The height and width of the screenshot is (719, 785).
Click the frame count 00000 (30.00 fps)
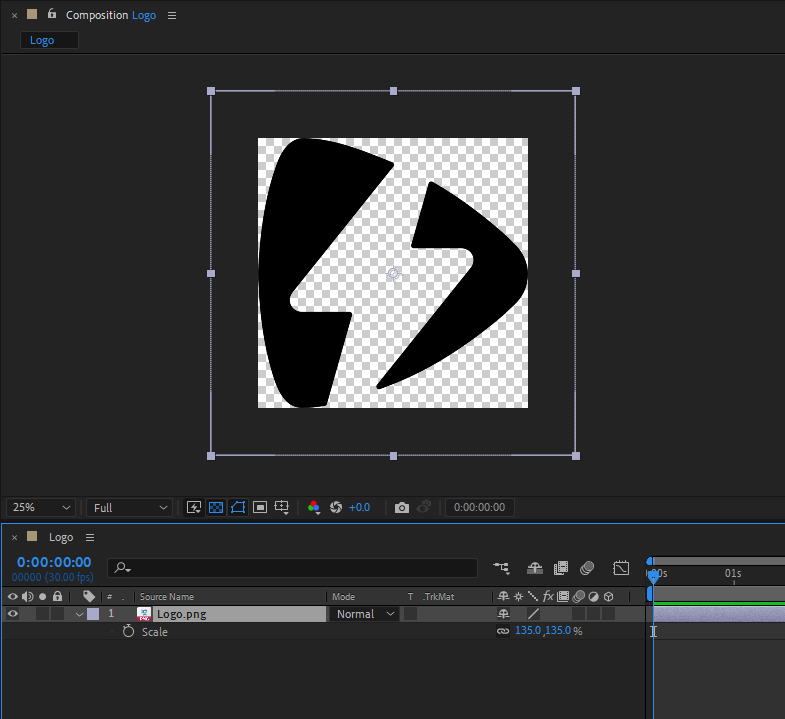[53, 577]
